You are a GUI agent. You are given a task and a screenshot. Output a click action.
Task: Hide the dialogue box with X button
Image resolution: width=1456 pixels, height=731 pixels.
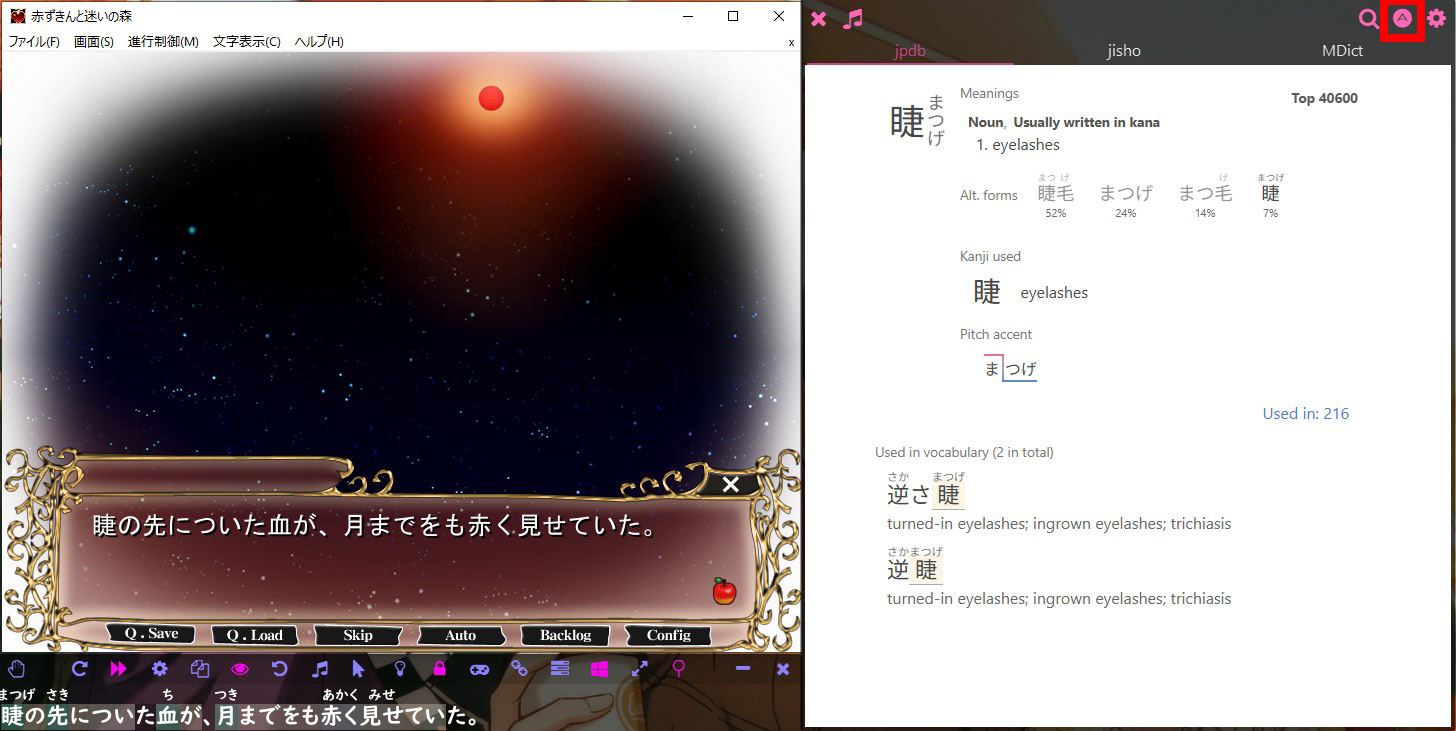(731, 484)
